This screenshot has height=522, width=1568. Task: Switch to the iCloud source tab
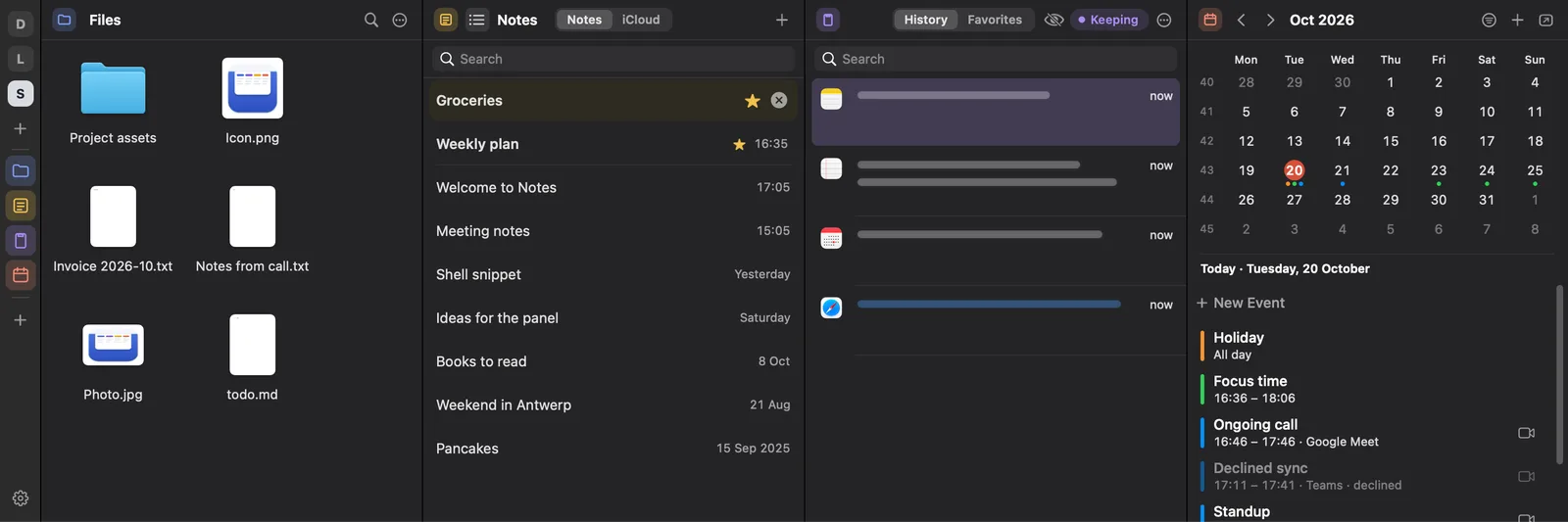coord(641,20)
